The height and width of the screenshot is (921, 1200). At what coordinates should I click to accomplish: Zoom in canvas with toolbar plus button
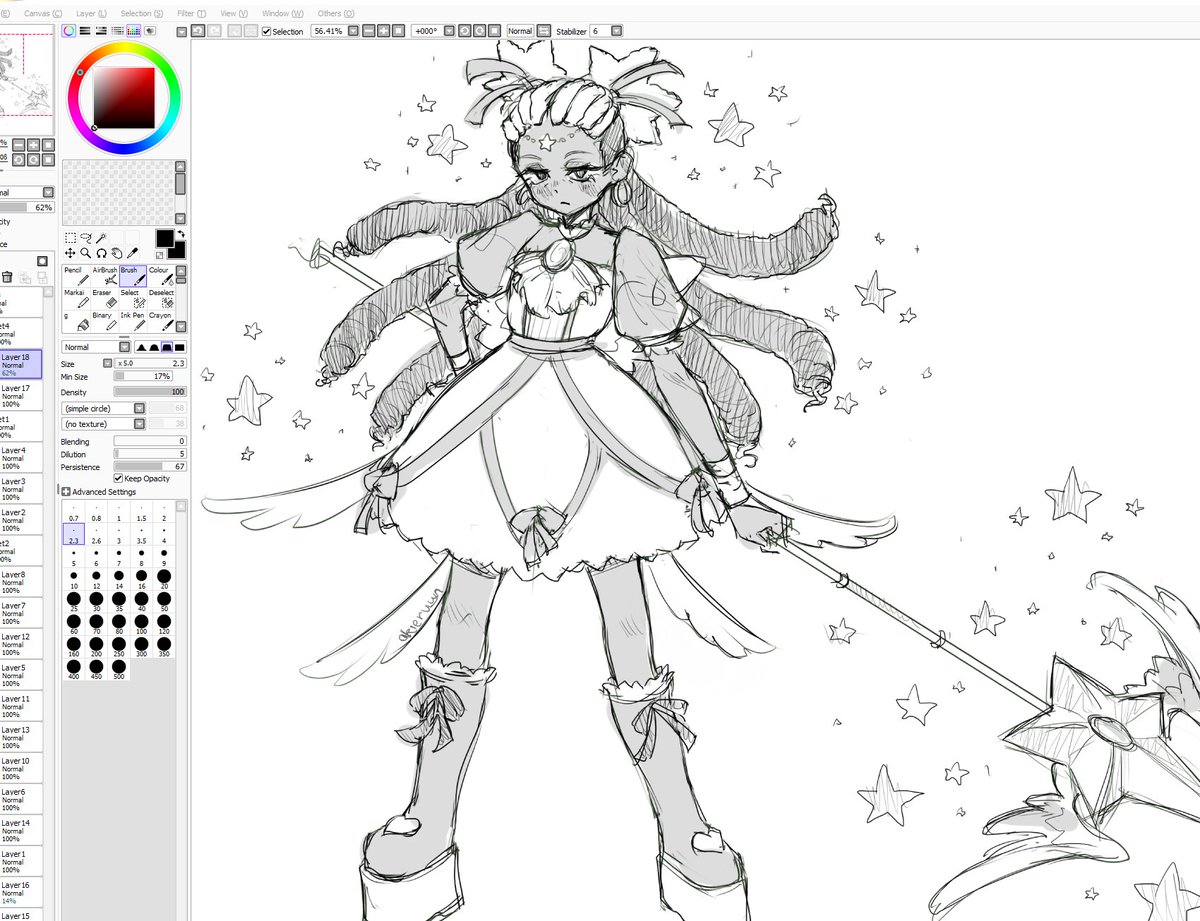[384, 31]
